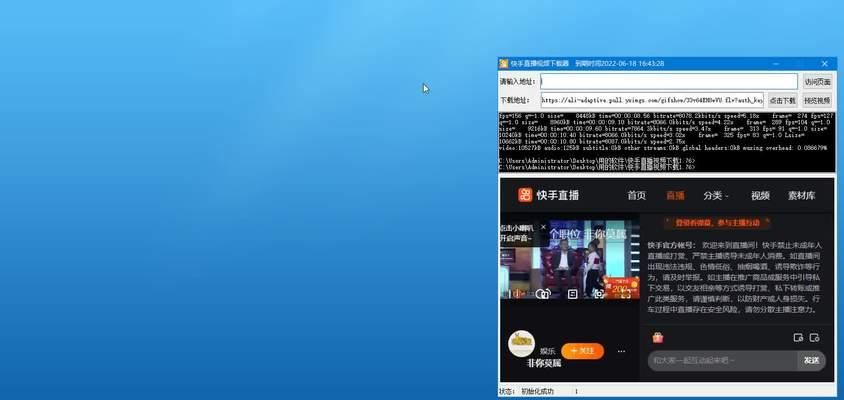
Task: Click the 点击下载 download button
Action: pos(782,100)
